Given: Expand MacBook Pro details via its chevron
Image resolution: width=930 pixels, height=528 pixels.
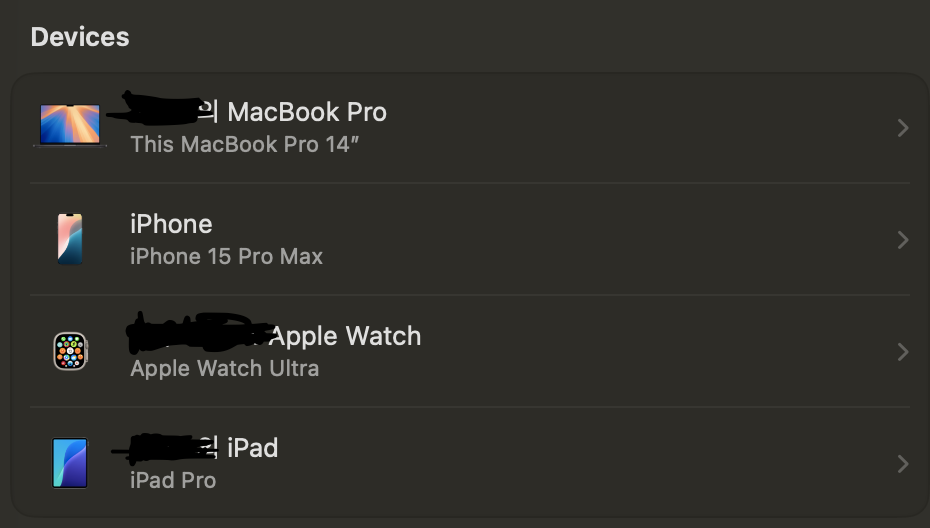Looking at the screenshot, I should click(903, 128).
